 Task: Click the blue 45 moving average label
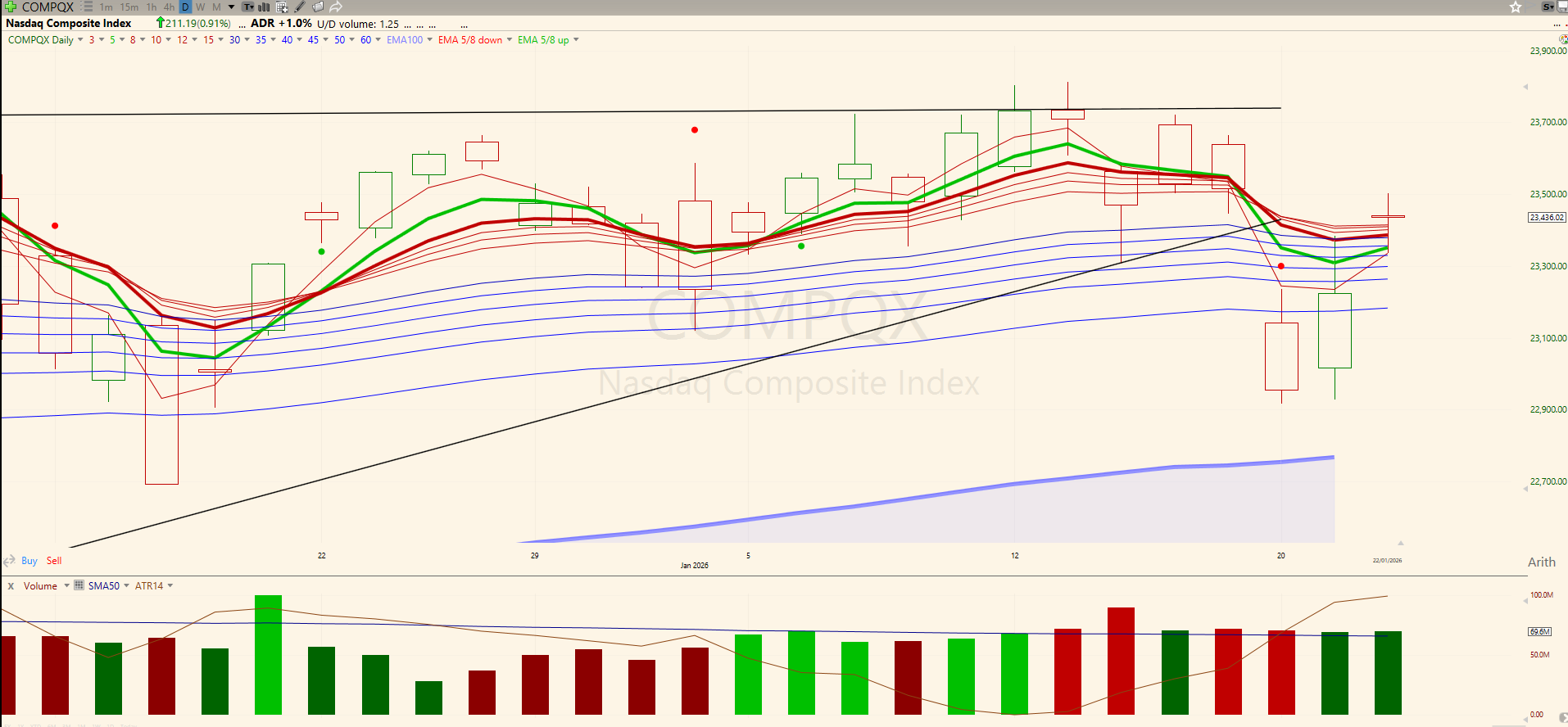click(x=313, y=39)
